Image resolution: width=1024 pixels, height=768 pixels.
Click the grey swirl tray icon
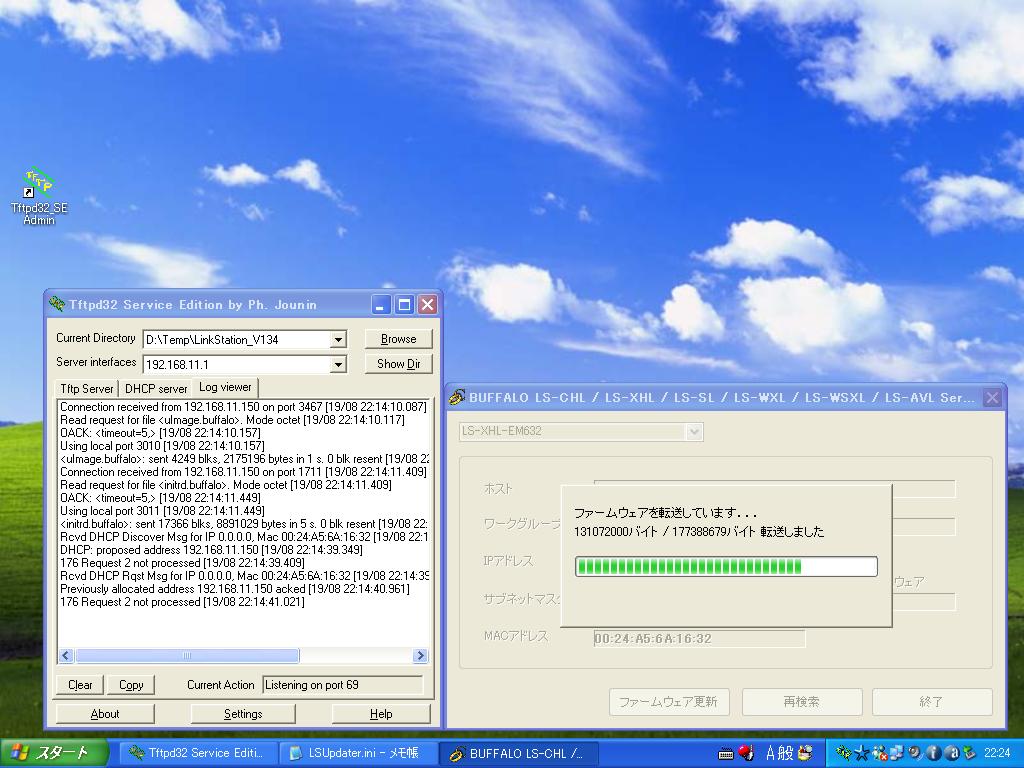coord(915,753)
